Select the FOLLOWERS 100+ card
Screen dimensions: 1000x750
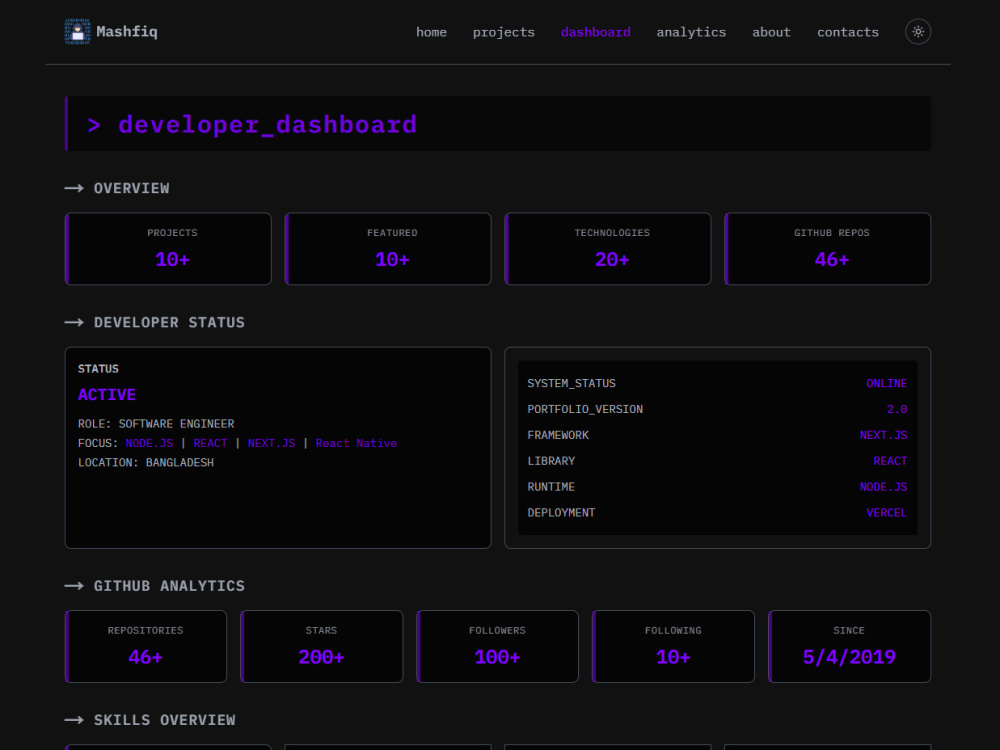(x=497, y=647)
